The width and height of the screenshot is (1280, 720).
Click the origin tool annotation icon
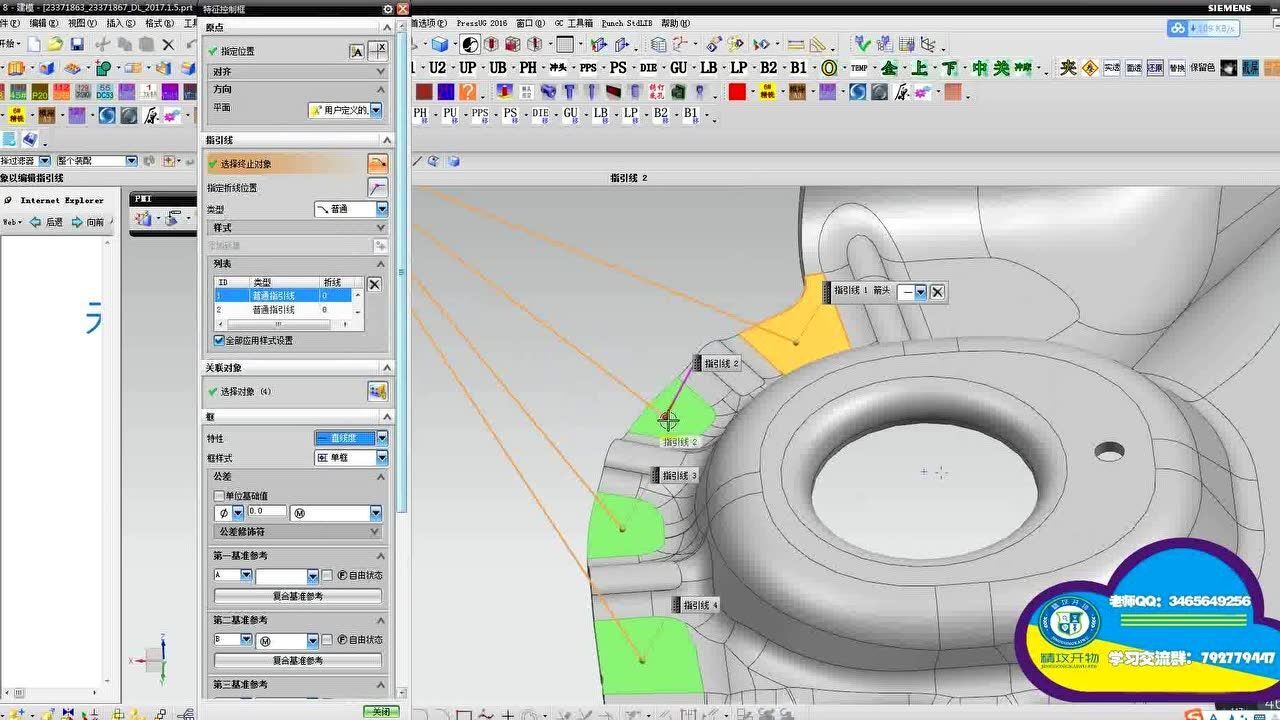pos(356,51)
